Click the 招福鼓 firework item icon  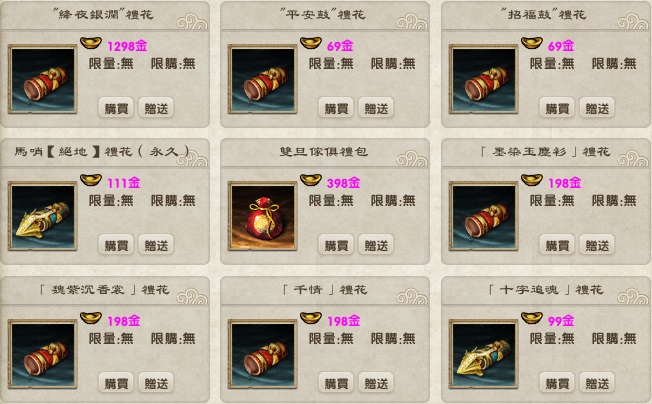[x=483, y=79]
